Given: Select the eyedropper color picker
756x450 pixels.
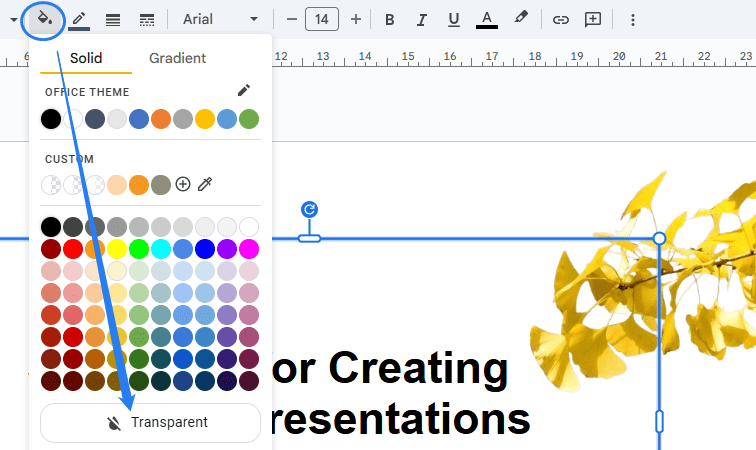Looking at the screenshot, I should click(x=205, y=184).
